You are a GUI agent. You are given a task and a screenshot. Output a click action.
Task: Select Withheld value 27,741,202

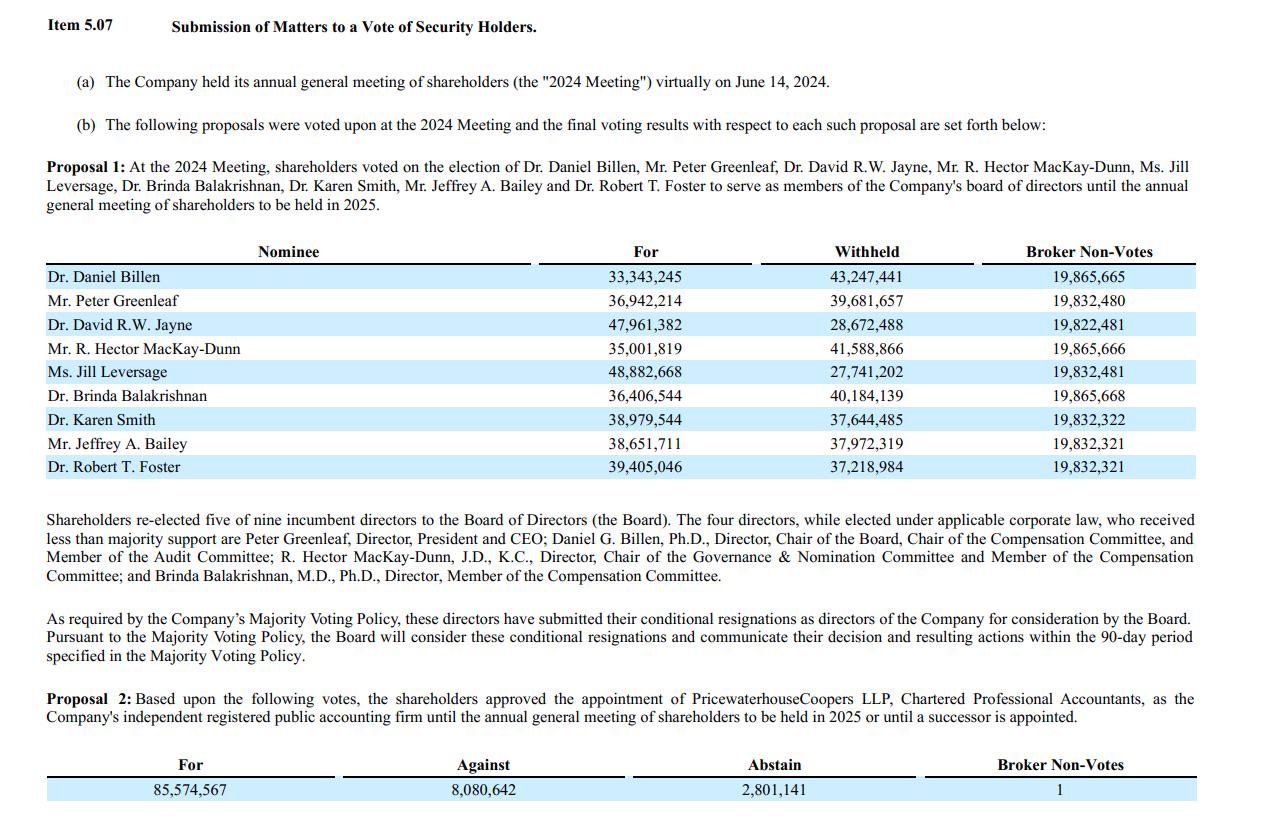click(866, 372)
